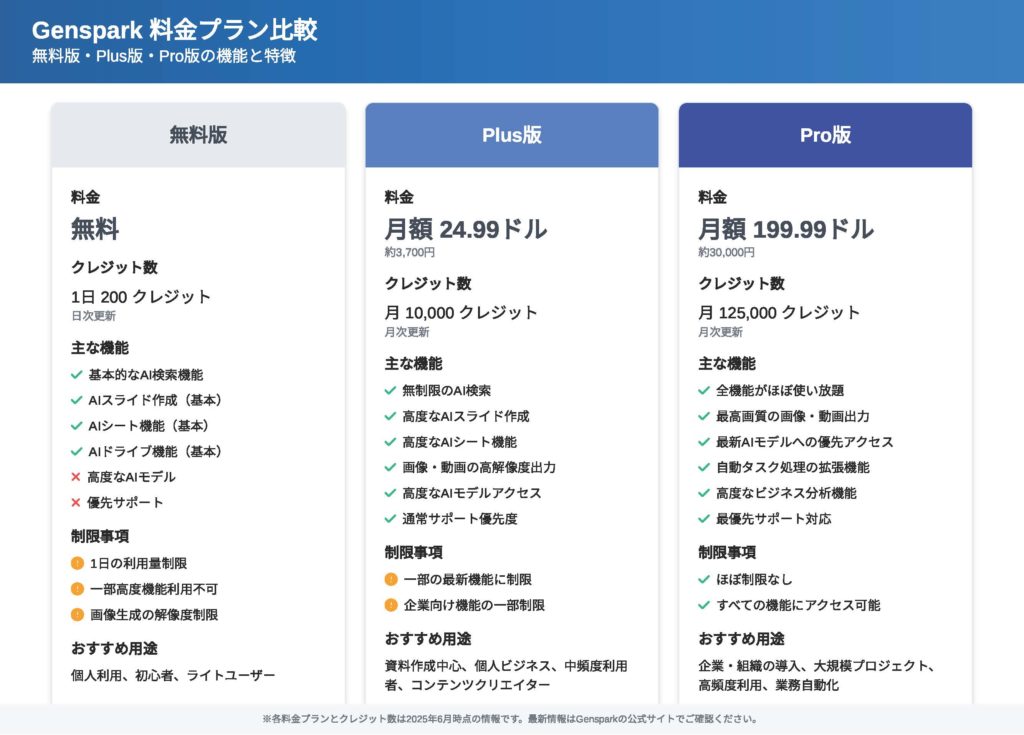
Task: Click the checkmark beside ほぼ制限なし
Action: (704, 579)
